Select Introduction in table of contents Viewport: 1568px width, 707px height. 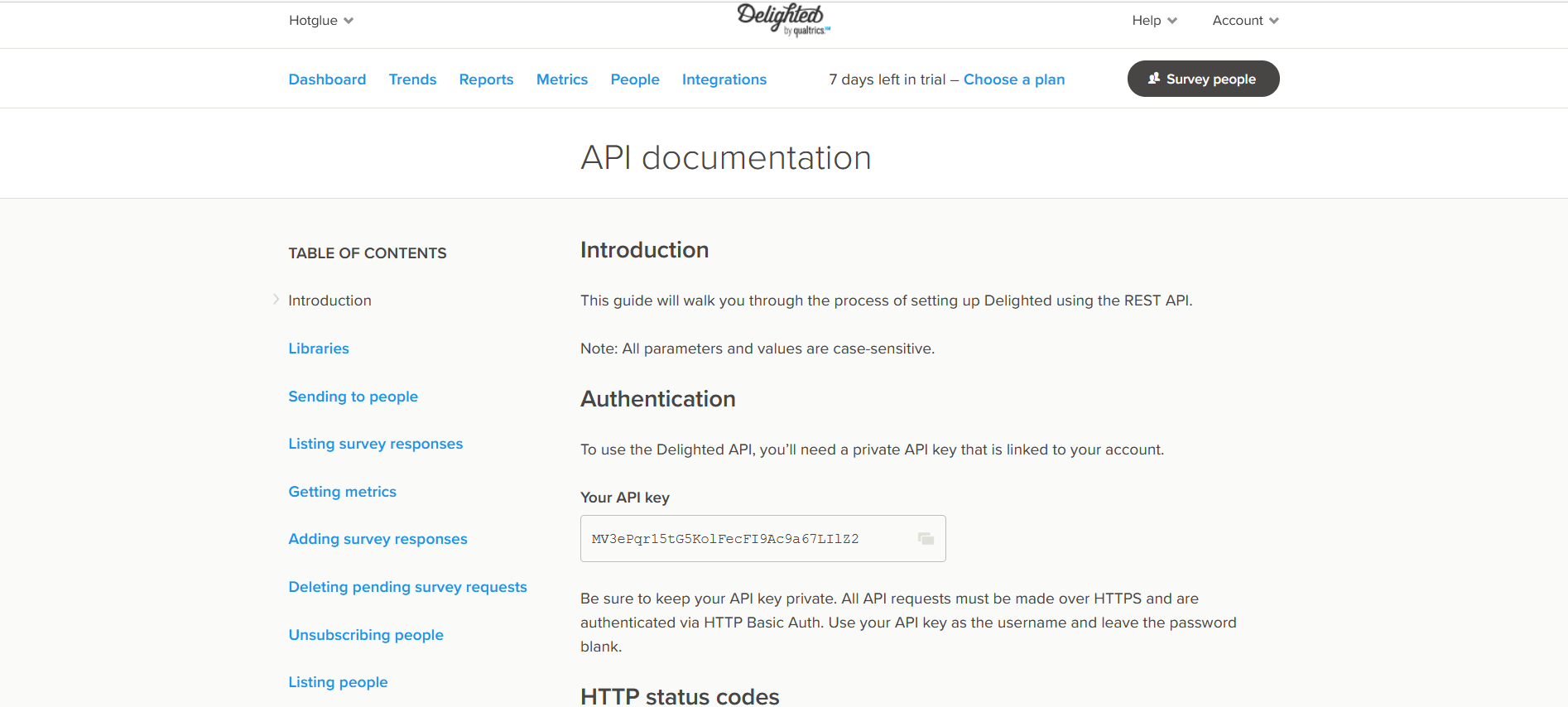(x=329, y=301)
